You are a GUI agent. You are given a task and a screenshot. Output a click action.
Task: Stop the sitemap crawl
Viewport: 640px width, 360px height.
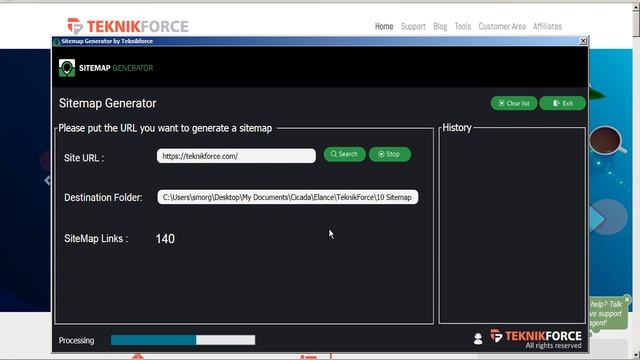tap(389, 154)
